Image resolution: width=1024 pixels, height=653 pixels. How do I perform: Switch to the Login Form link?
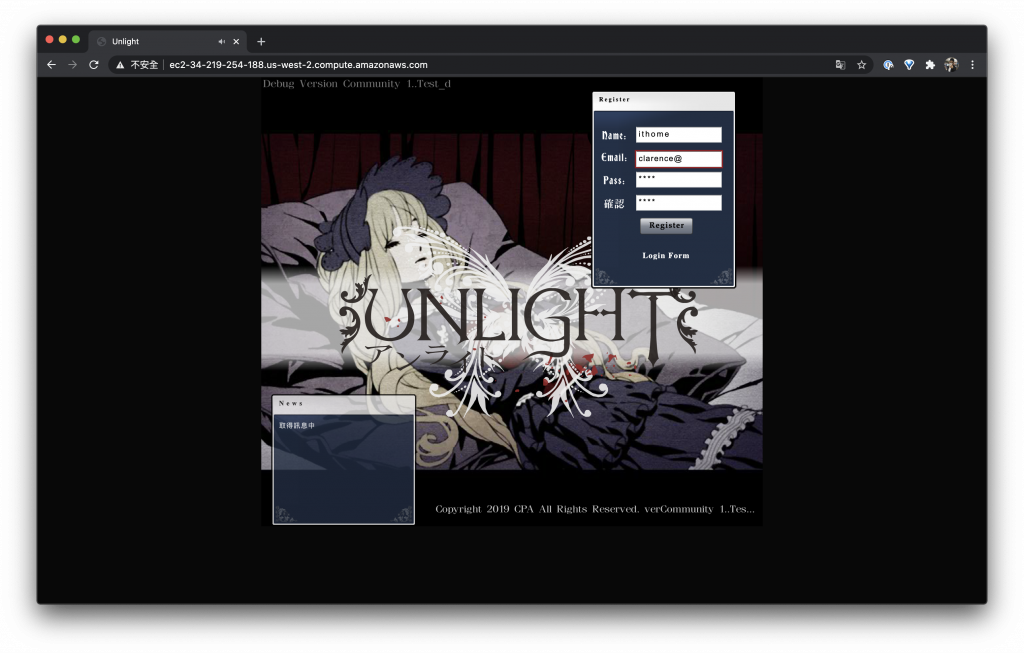click(665, 255)
